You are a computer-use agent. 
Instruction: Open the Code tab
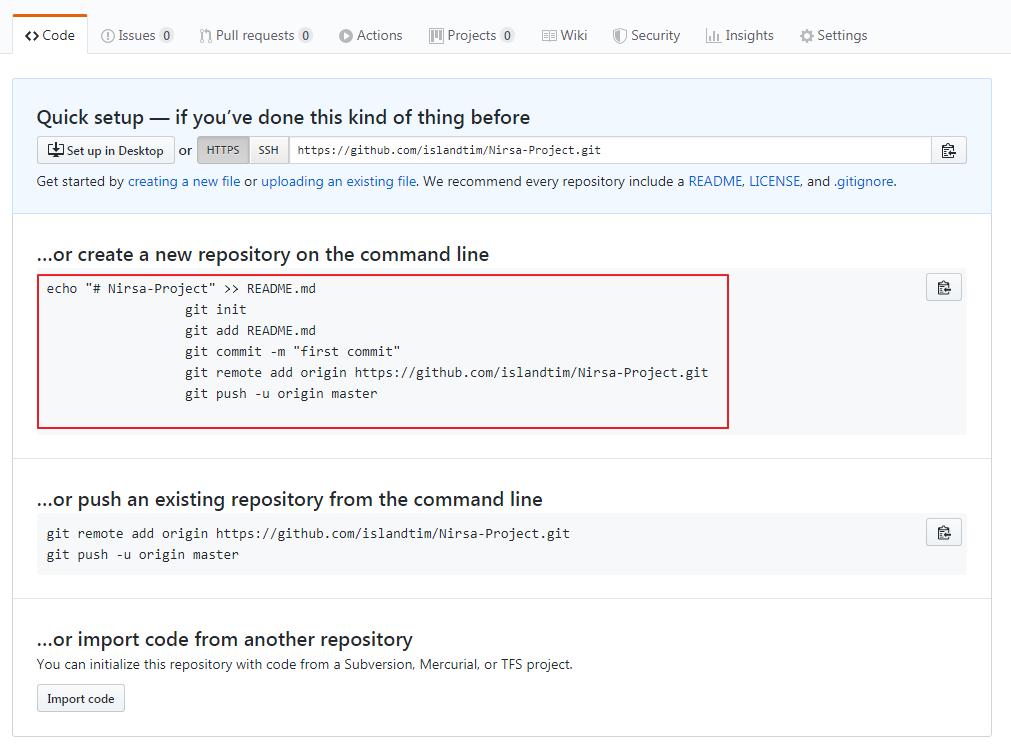coord(50,35)
